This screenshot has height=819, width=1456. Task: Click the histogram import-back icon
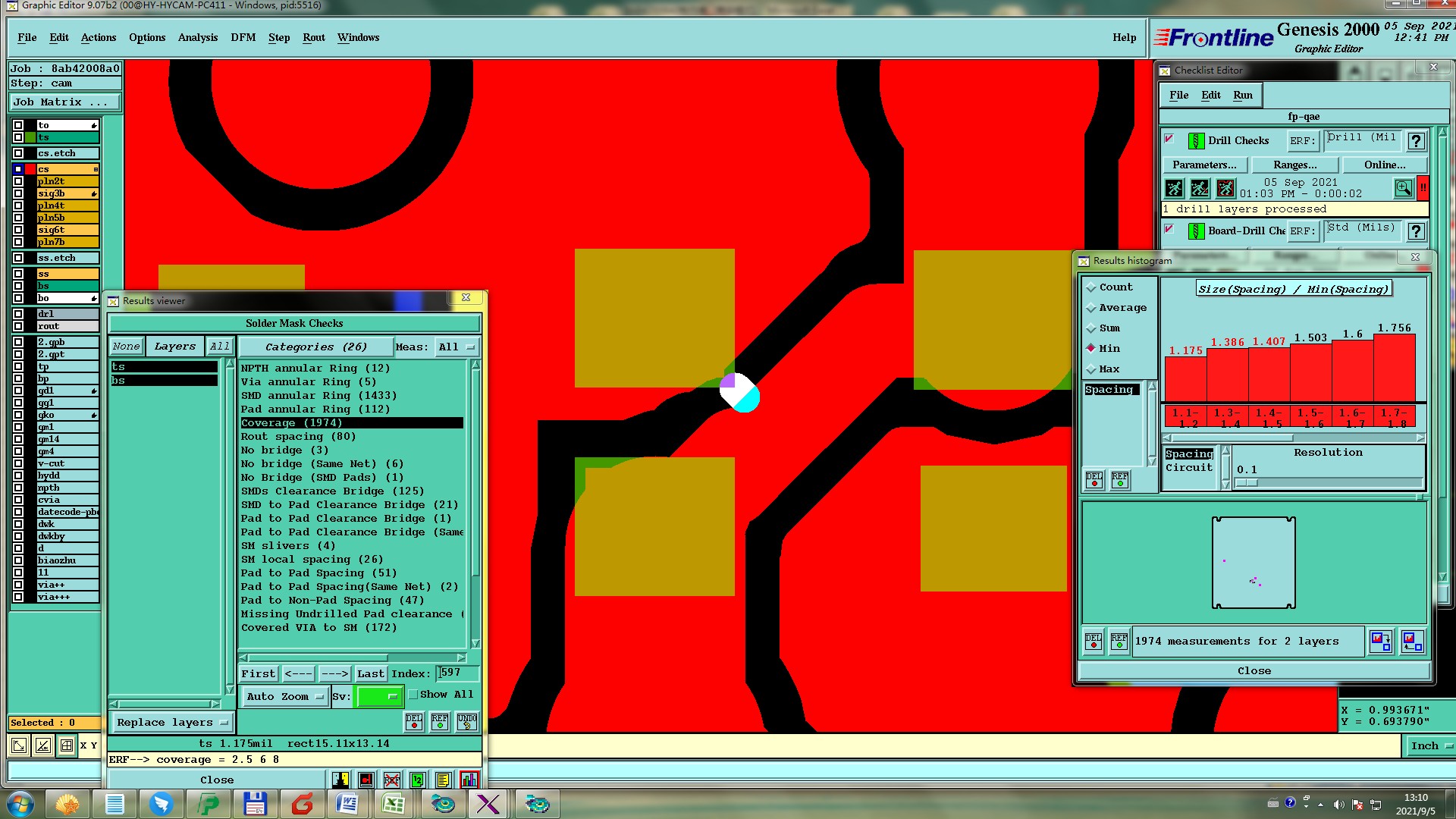pos(1412,642)
